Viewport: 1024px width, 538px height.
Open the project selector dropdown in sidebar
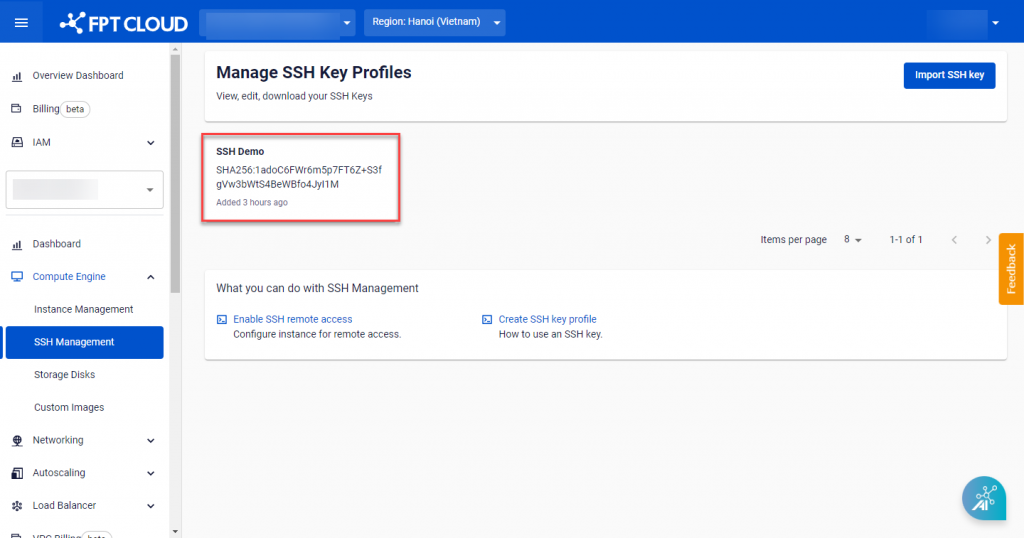pyautogui.click(x=85, y=189)
